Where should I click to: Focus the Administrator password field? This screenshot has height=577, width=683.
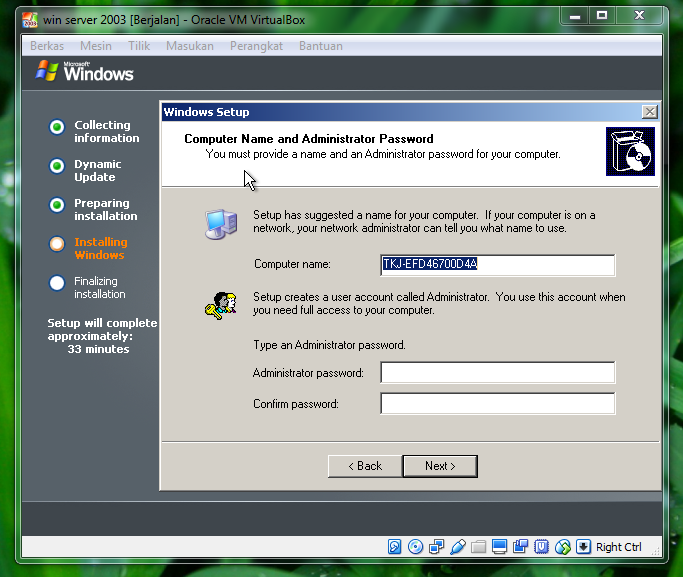click(x=497, y=372)
